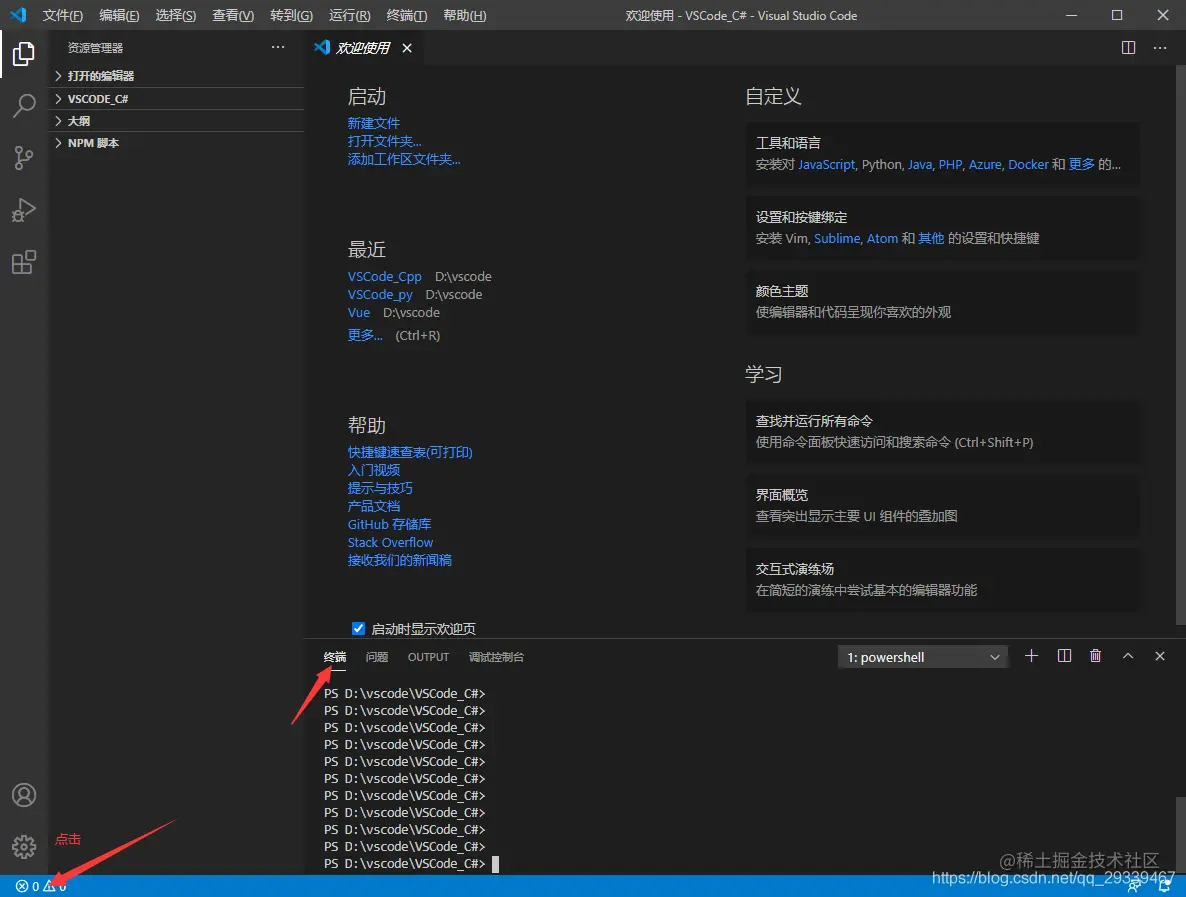Split the editor to the right
This screenshot has height=897, width=1186.
click(1128, 48)
